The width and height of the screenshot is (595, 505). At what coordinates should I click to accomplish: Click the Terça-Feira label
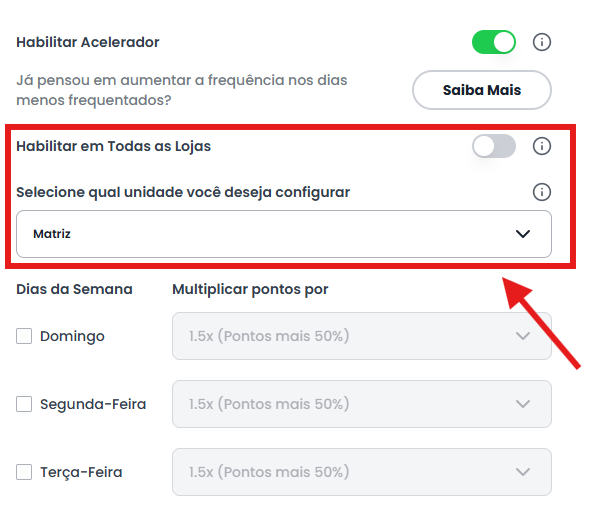pos(81,473)
